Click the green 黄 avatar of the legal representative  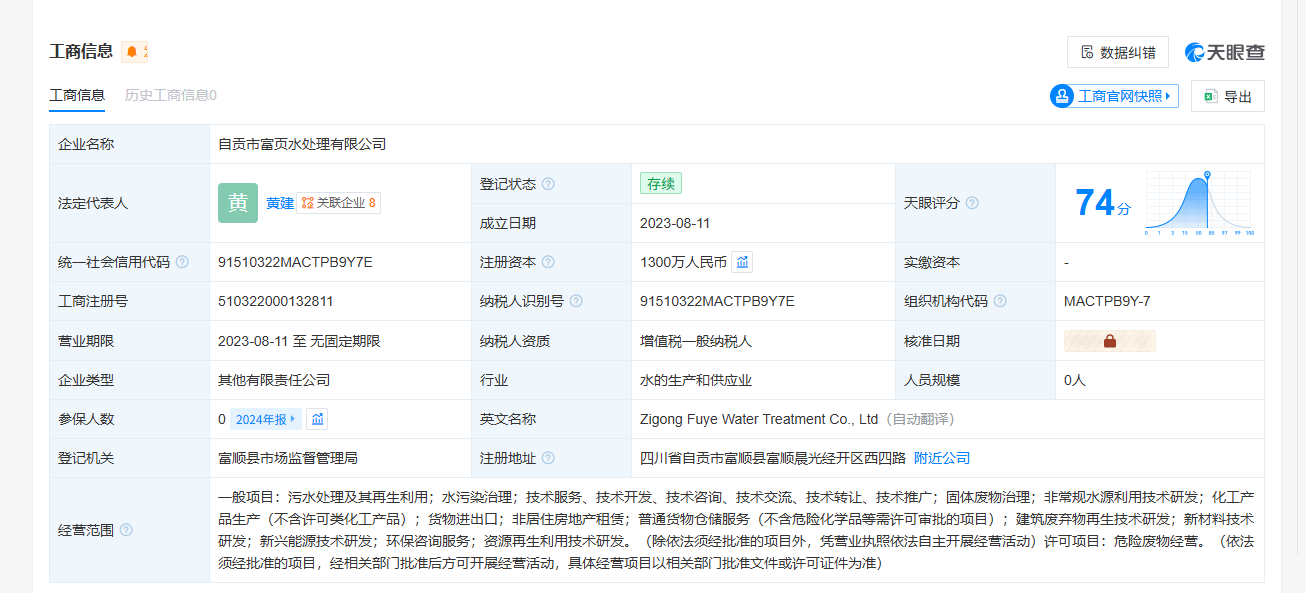[x=238, y=203]
